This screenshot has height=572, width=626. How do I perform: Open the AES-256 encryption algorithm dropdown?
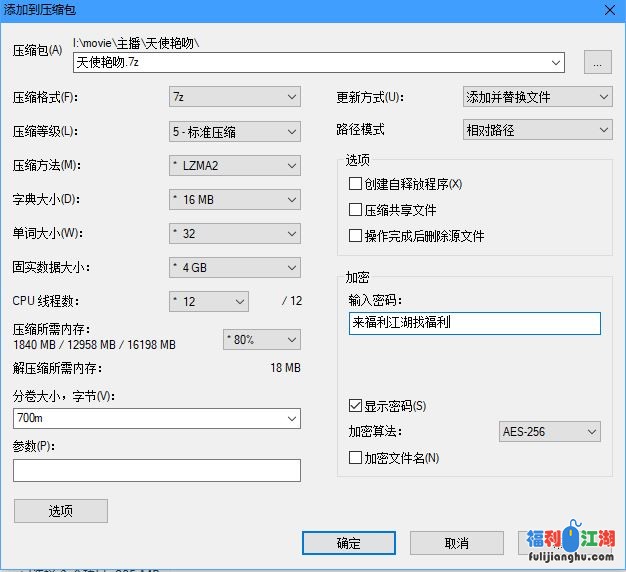point(549,432)
